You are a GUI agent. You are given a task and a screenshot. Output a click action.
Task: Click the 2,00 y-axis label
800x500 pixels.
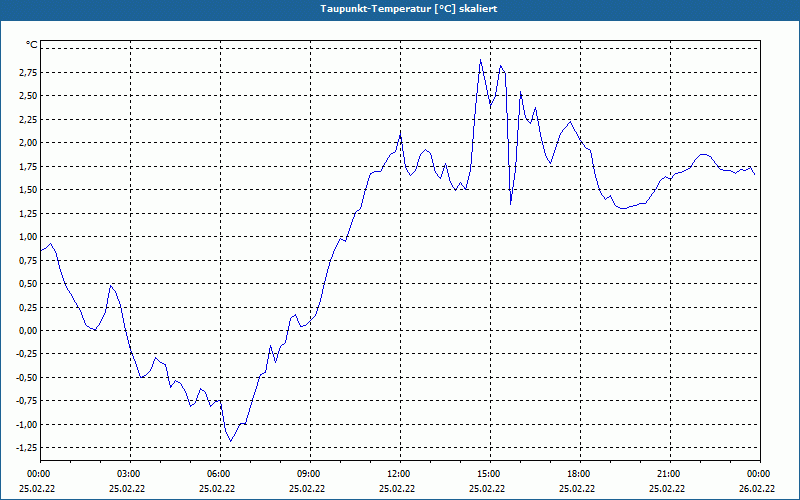click(x=29, y=143)
